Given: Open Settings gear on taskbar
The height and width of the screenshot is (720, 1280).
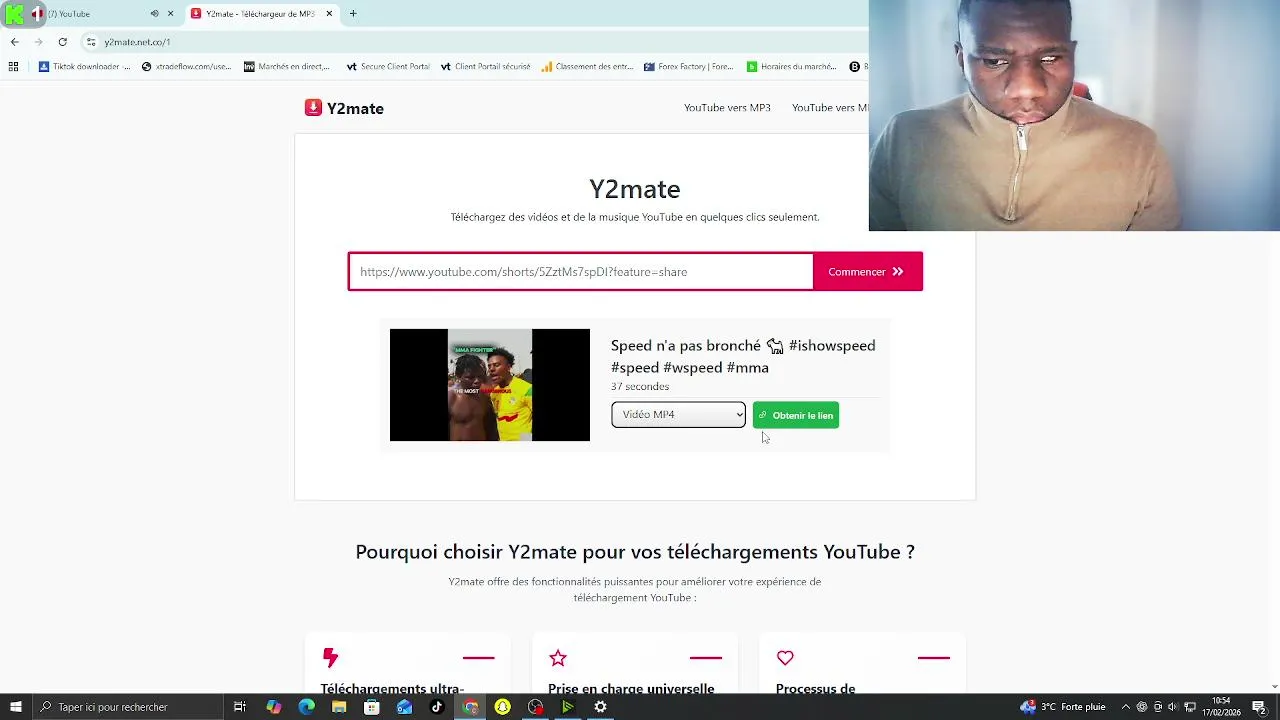Looking at the screenshot, I should [x=600, y=707].
